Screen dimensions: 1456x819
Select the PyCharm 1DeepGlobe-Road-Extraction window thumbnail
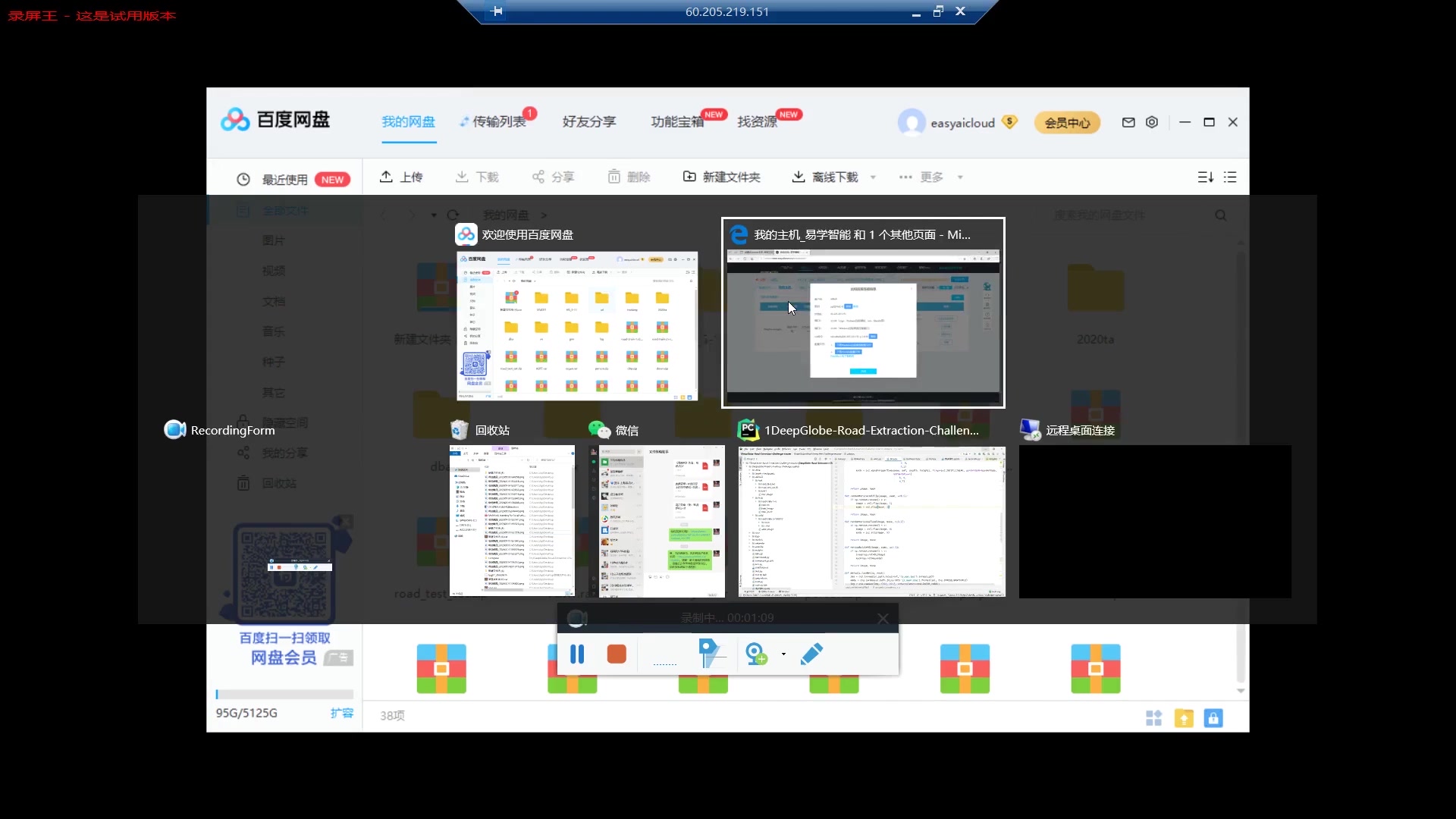[x=872, y=522]
